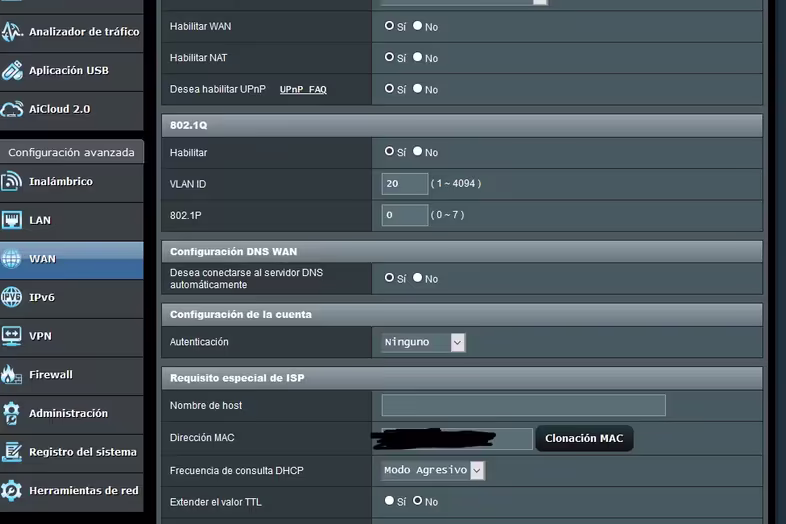This screenshot has height=524, width=786.
Task: Click the WAN globe icon
Action: pos(11,259)
